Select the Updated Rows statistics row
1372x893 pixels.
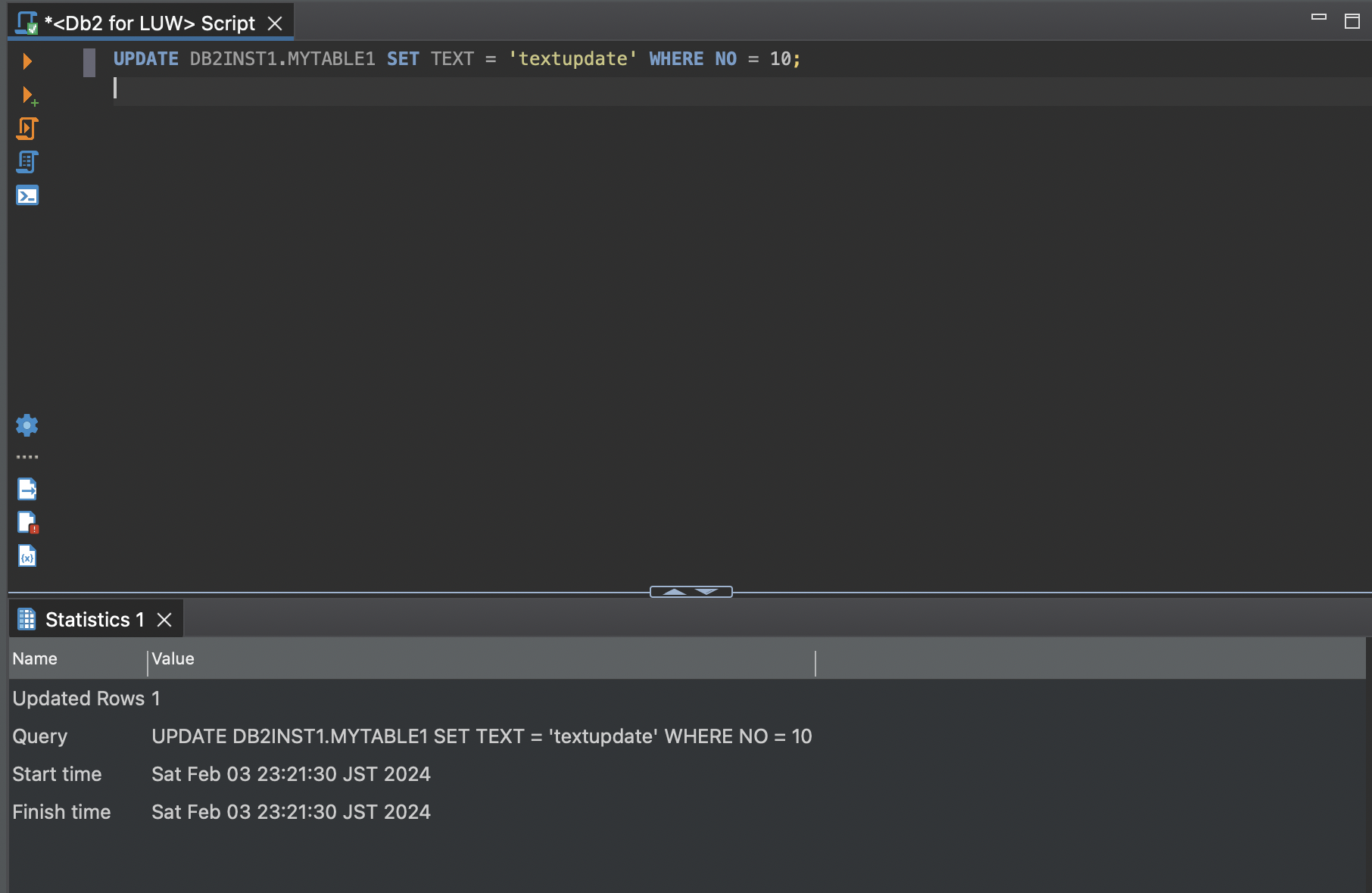(x=688, y=699)
